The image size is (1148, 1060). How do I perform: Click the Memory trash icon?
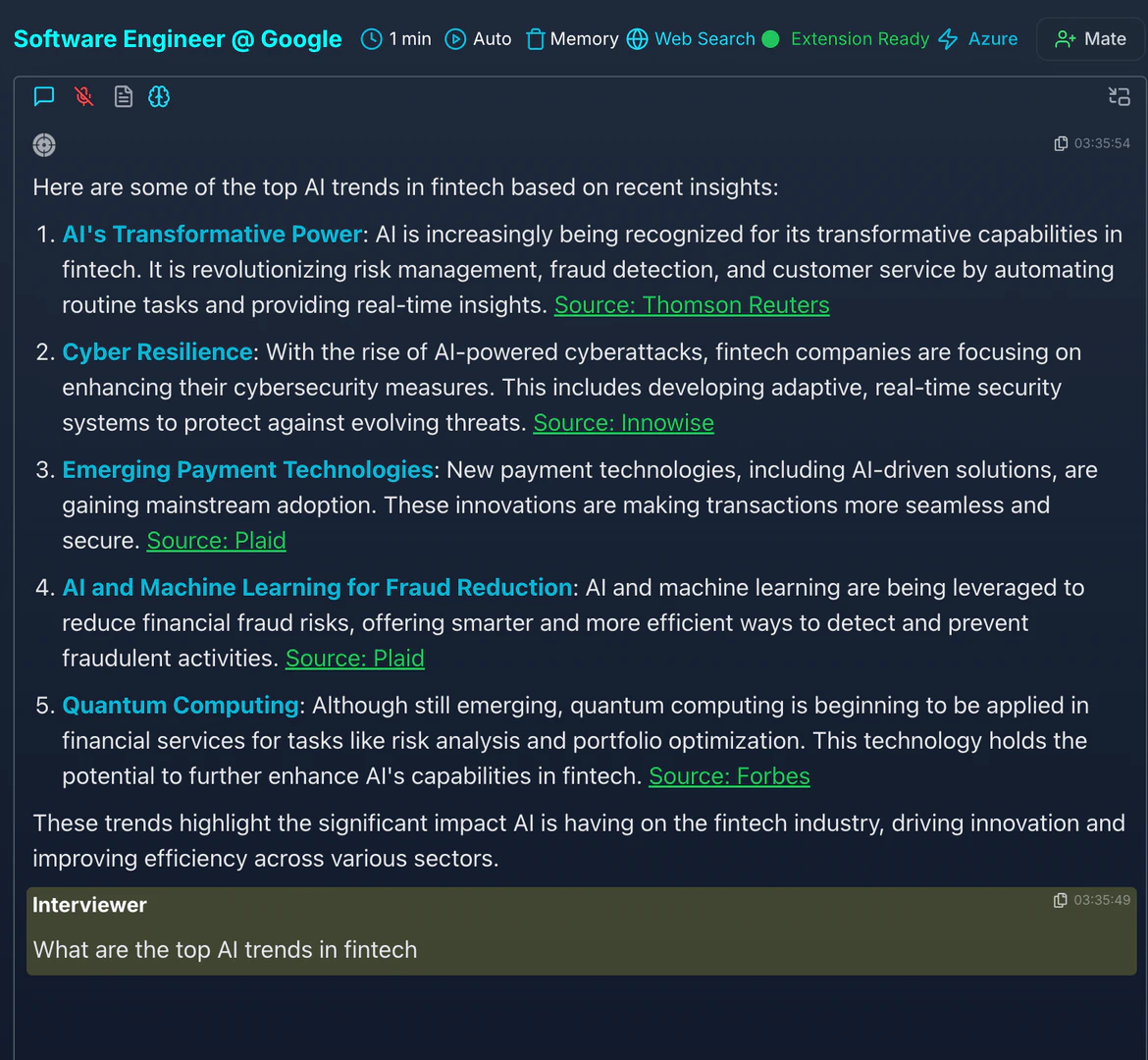point(535,38)
